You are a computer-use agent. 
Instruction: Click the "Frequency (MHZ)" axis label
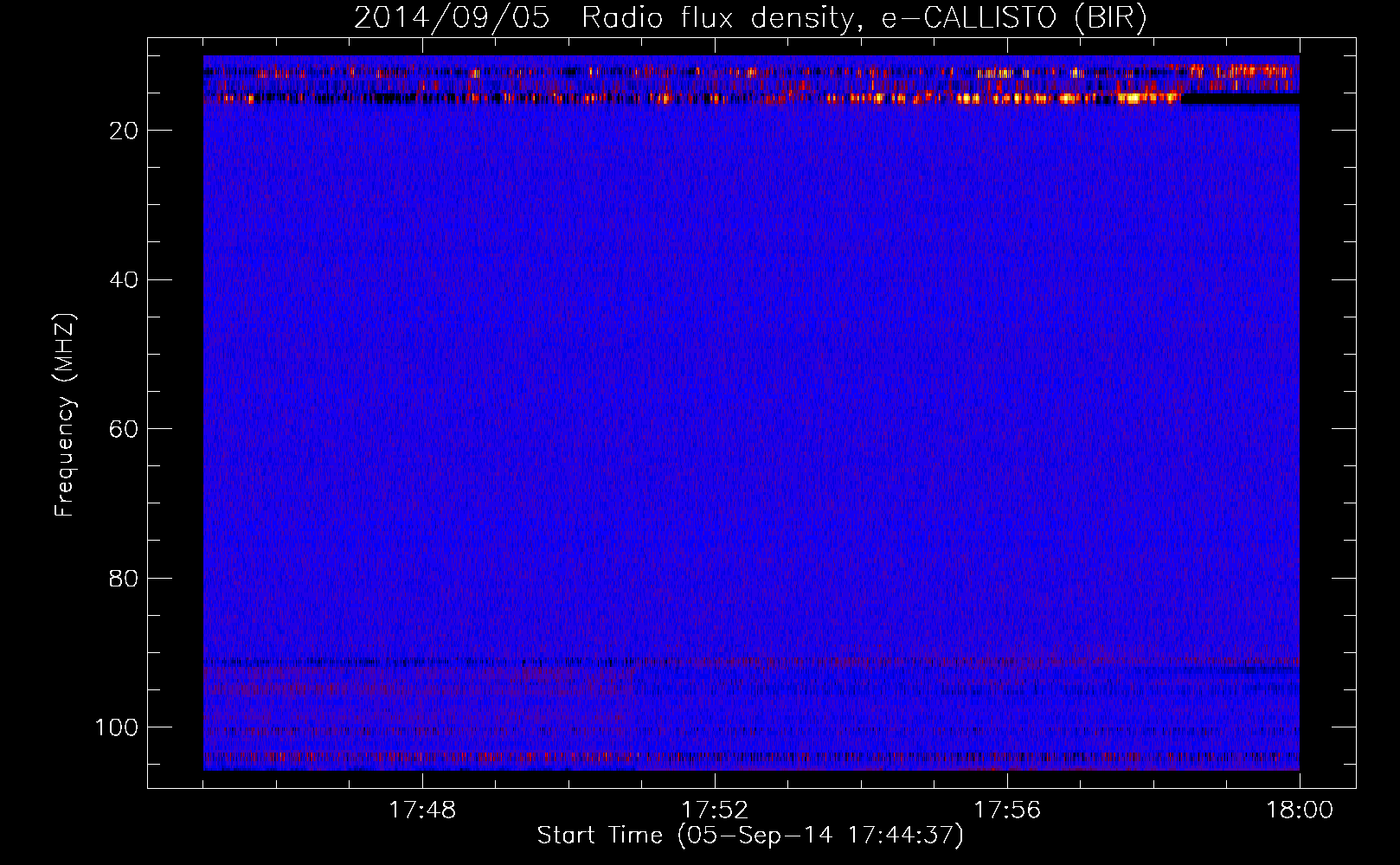pos(66,415)
